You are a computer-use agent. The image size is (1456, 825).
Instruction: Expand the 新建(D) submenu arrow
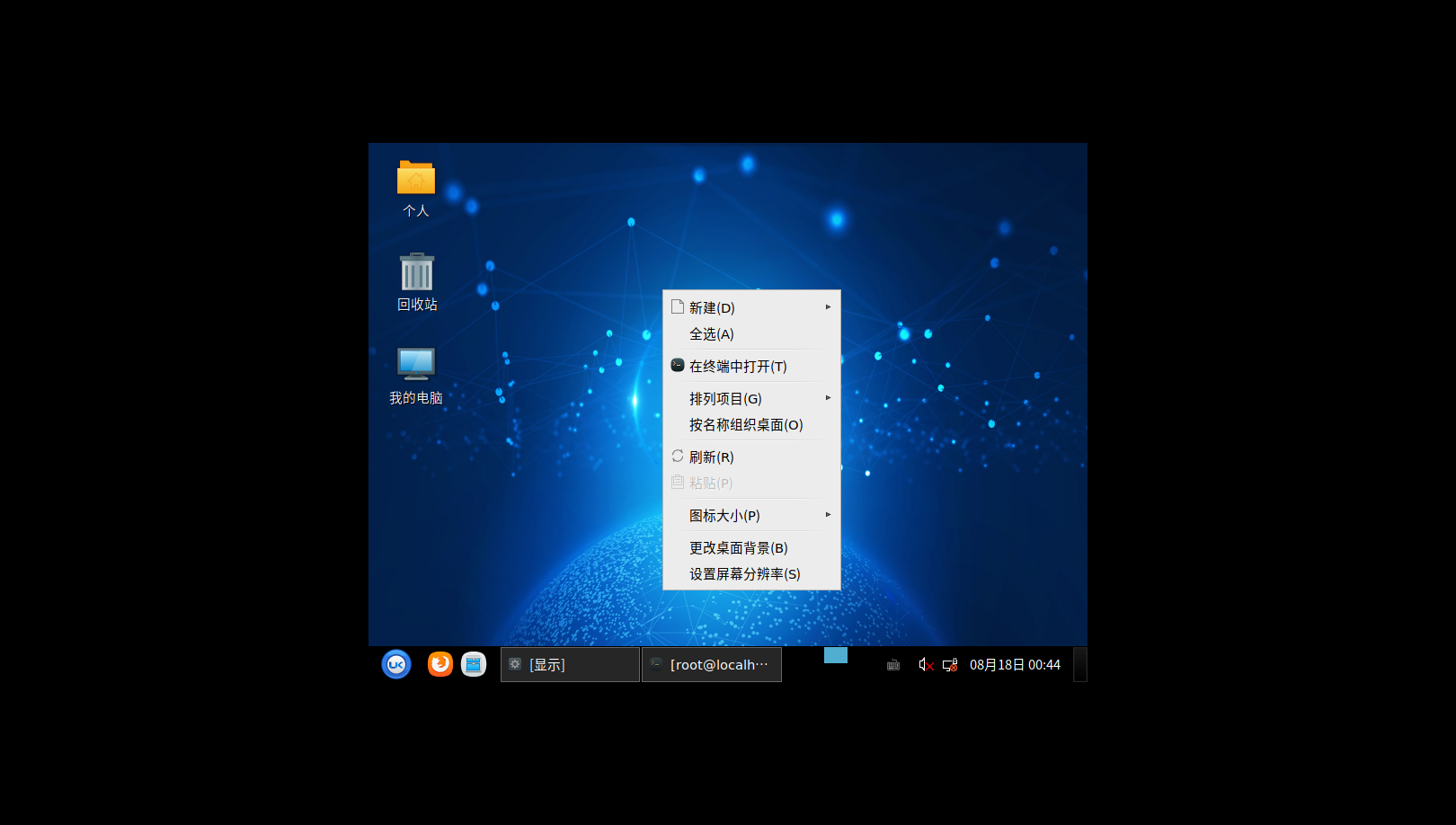828,307
